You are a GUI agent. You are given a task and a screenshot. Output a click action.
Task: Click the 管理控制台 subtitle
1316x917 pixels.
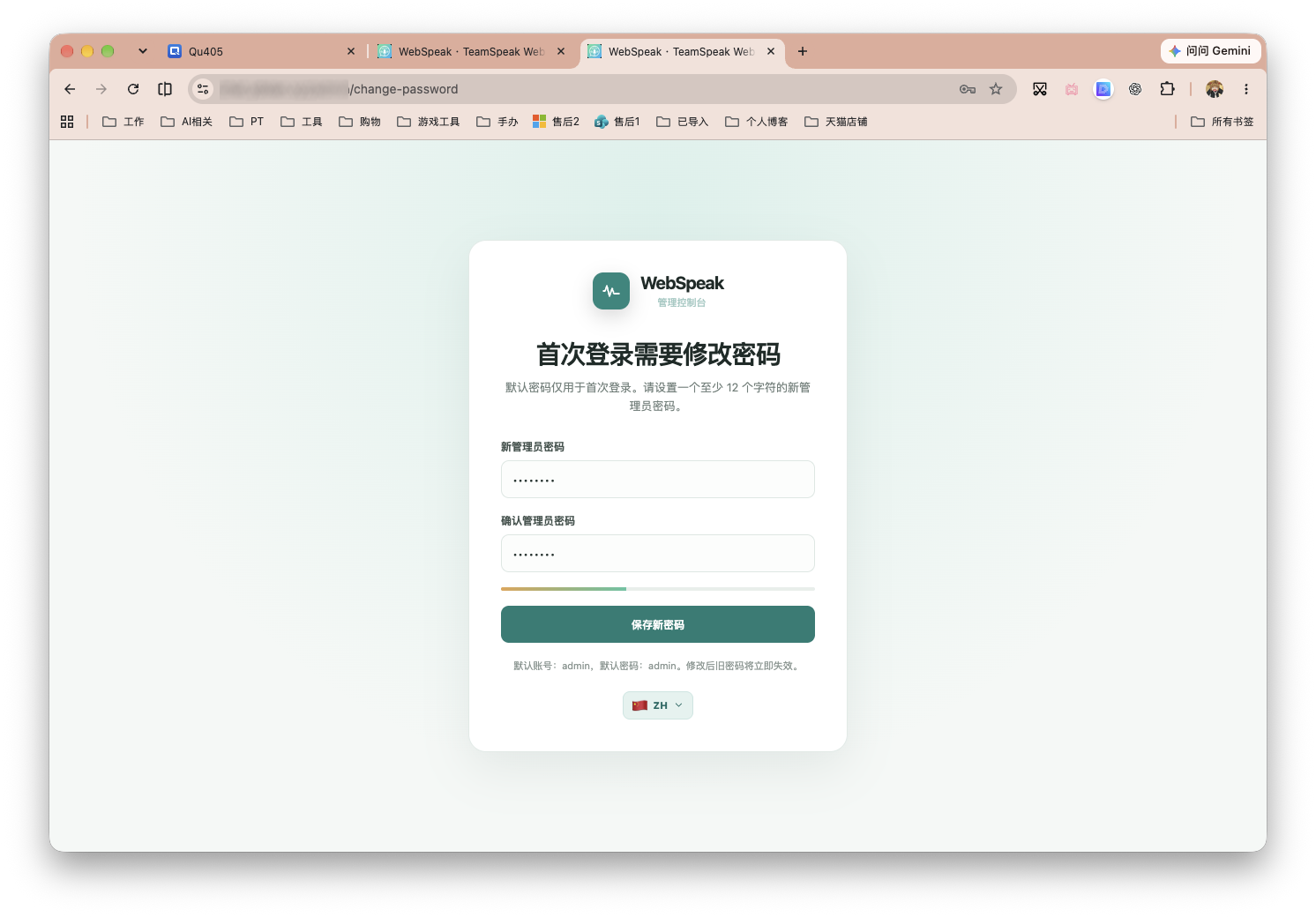coord(682,302)
